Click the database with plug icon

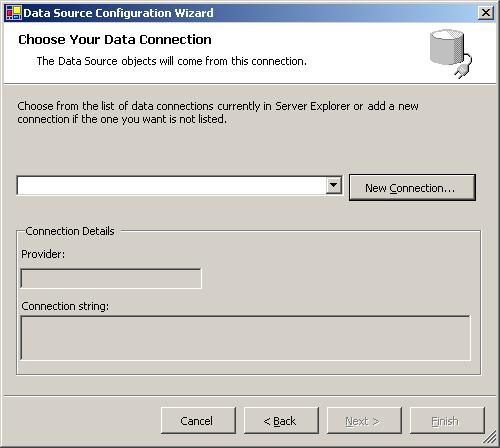pos(451,54)
